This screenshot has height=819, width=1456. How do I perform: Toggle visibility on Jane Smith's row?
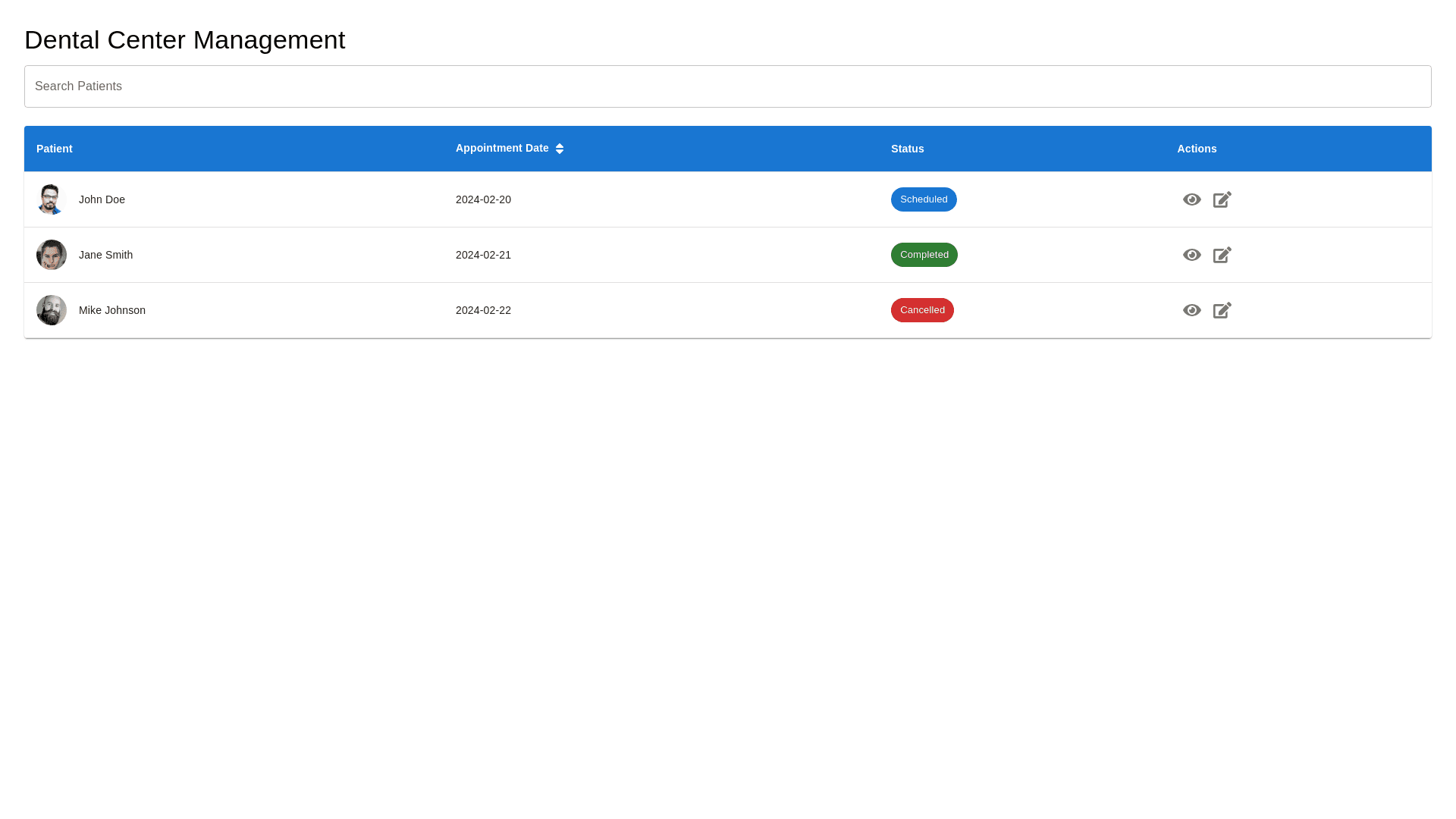click(x=1191, y=255)
